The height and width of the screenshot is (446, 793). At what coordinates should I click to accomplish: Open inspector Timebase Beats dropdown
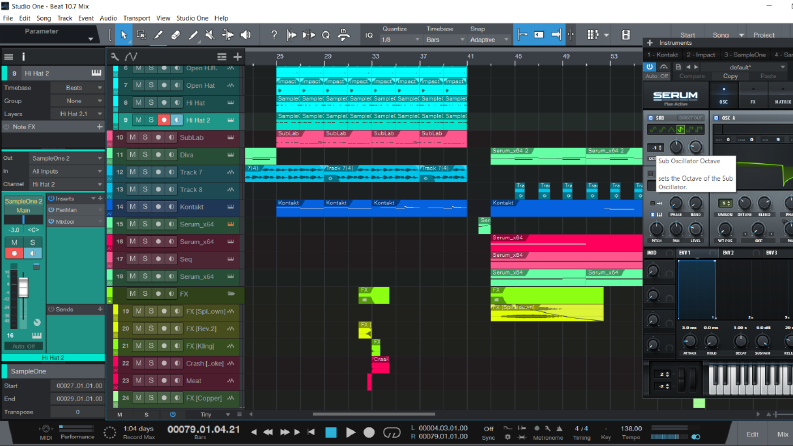pyautogui.click(x=77, y=87)
